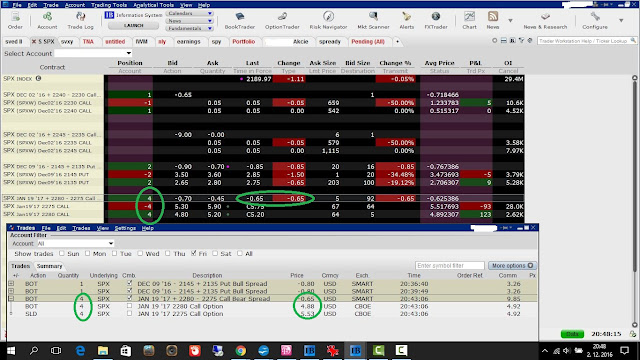Open the Trade Log icon
The width and height of the screenshot is (640, 360).
80,20
